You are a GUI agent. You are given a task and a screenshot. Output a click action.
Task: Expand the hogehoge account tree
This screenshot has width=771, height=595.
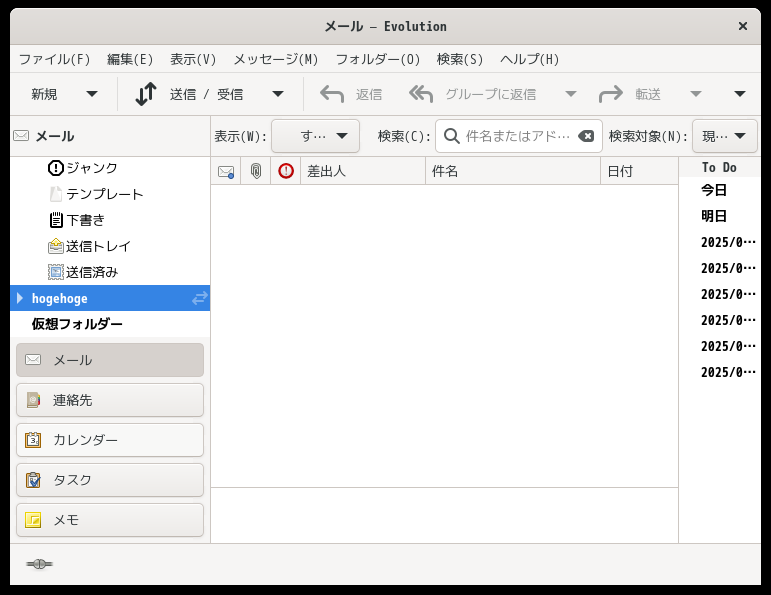[20, 298]
